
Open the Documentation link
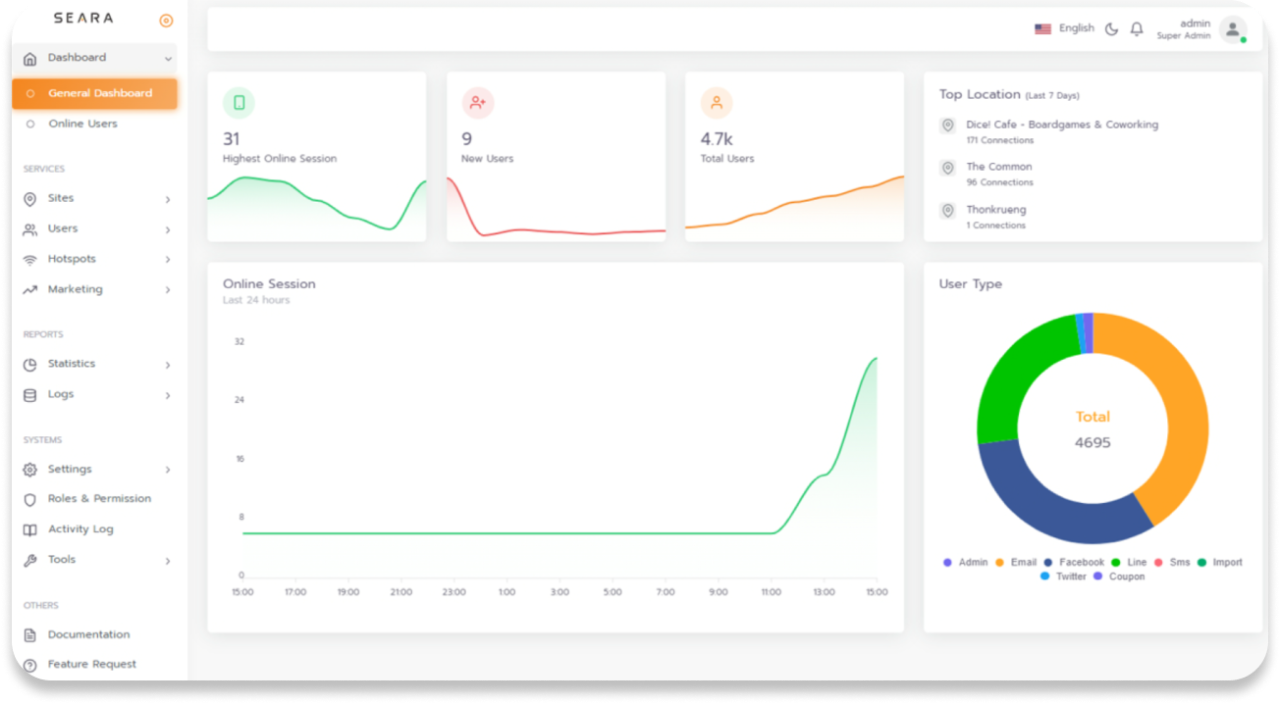[x=89, y=634]
